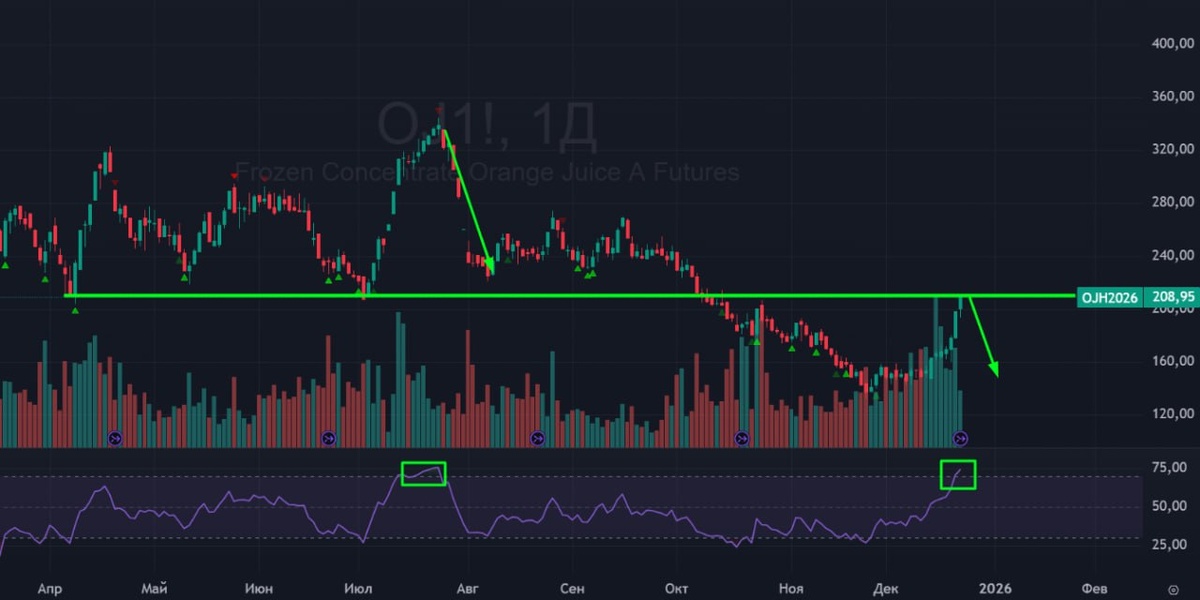
Task: Open chart settings gear beside the time axis
Action: pos(1173,589)
